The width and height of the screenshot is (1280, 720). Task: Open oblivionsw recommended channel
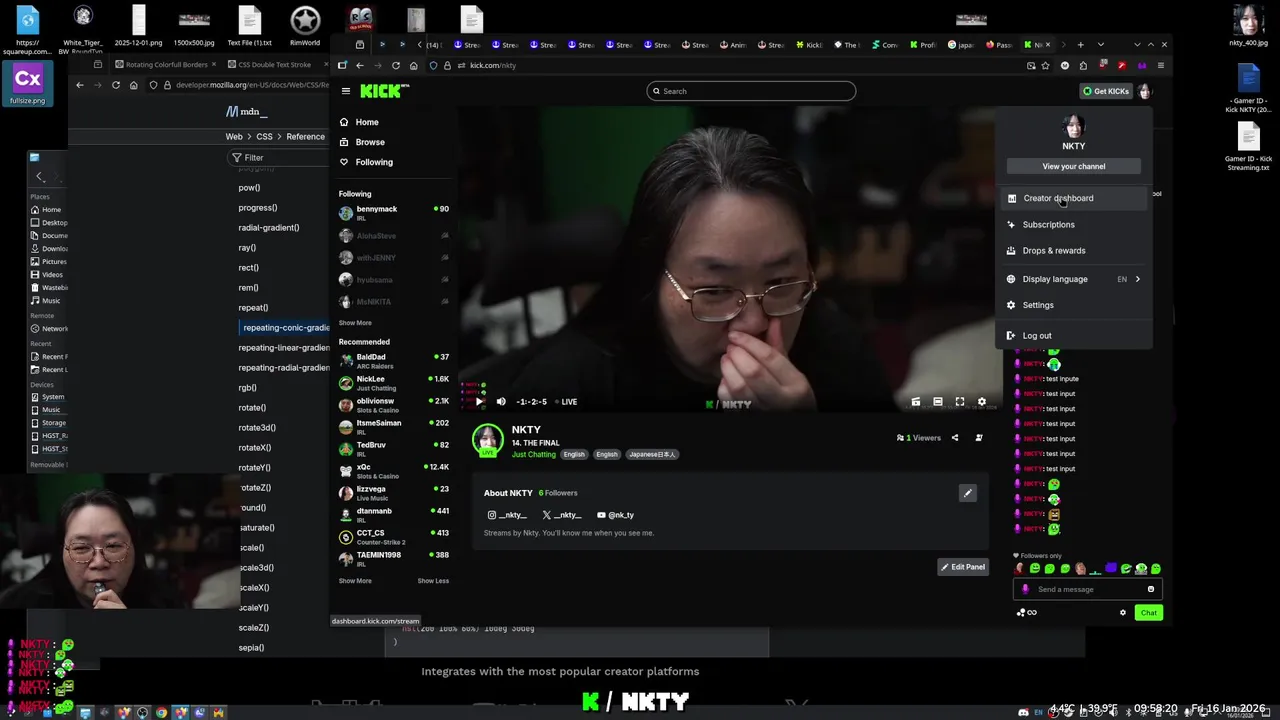coord(394,405)
